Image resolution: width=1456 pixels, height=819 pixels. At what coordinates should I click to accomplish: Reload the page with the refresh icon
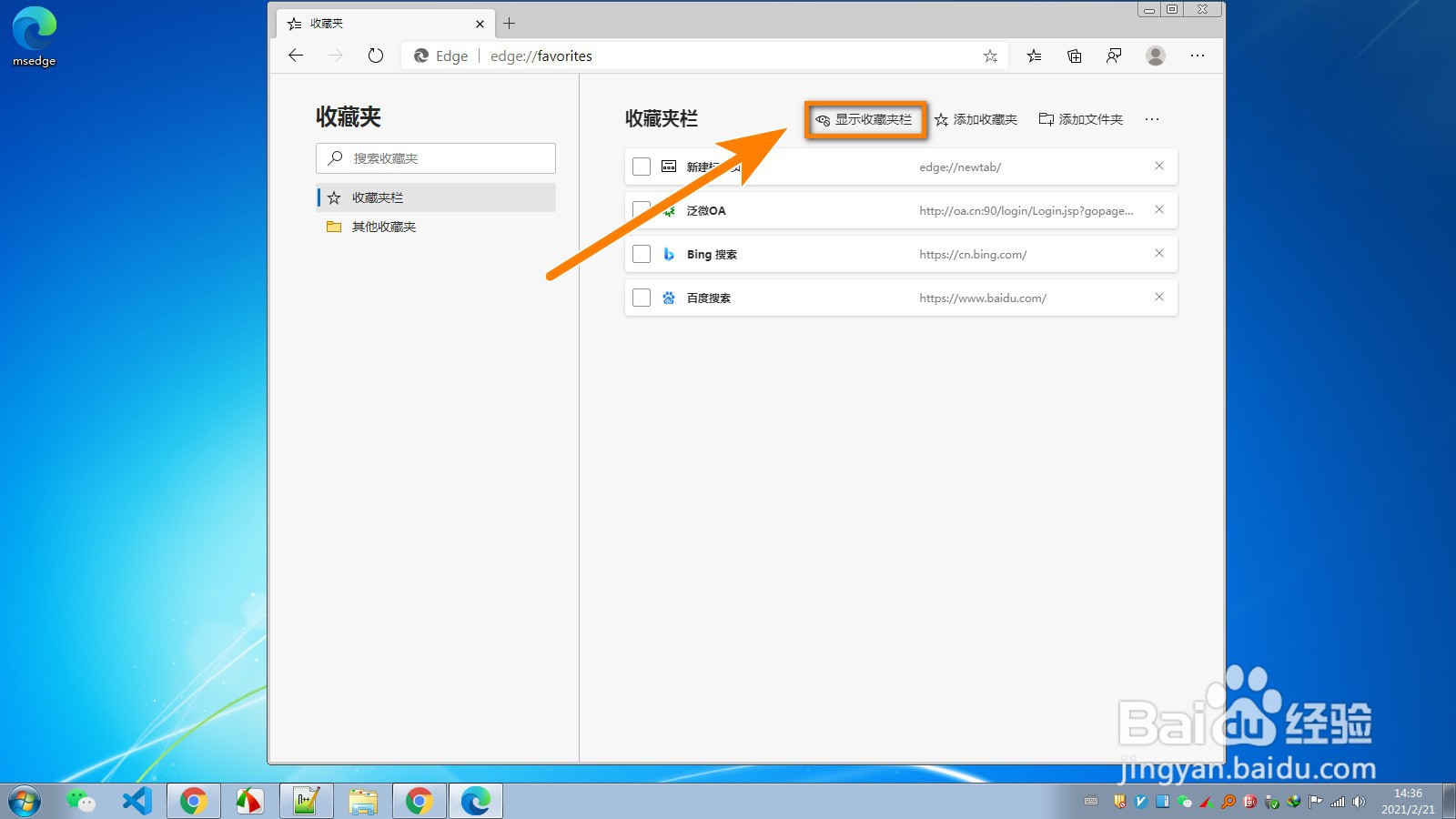tap(376, 56)
